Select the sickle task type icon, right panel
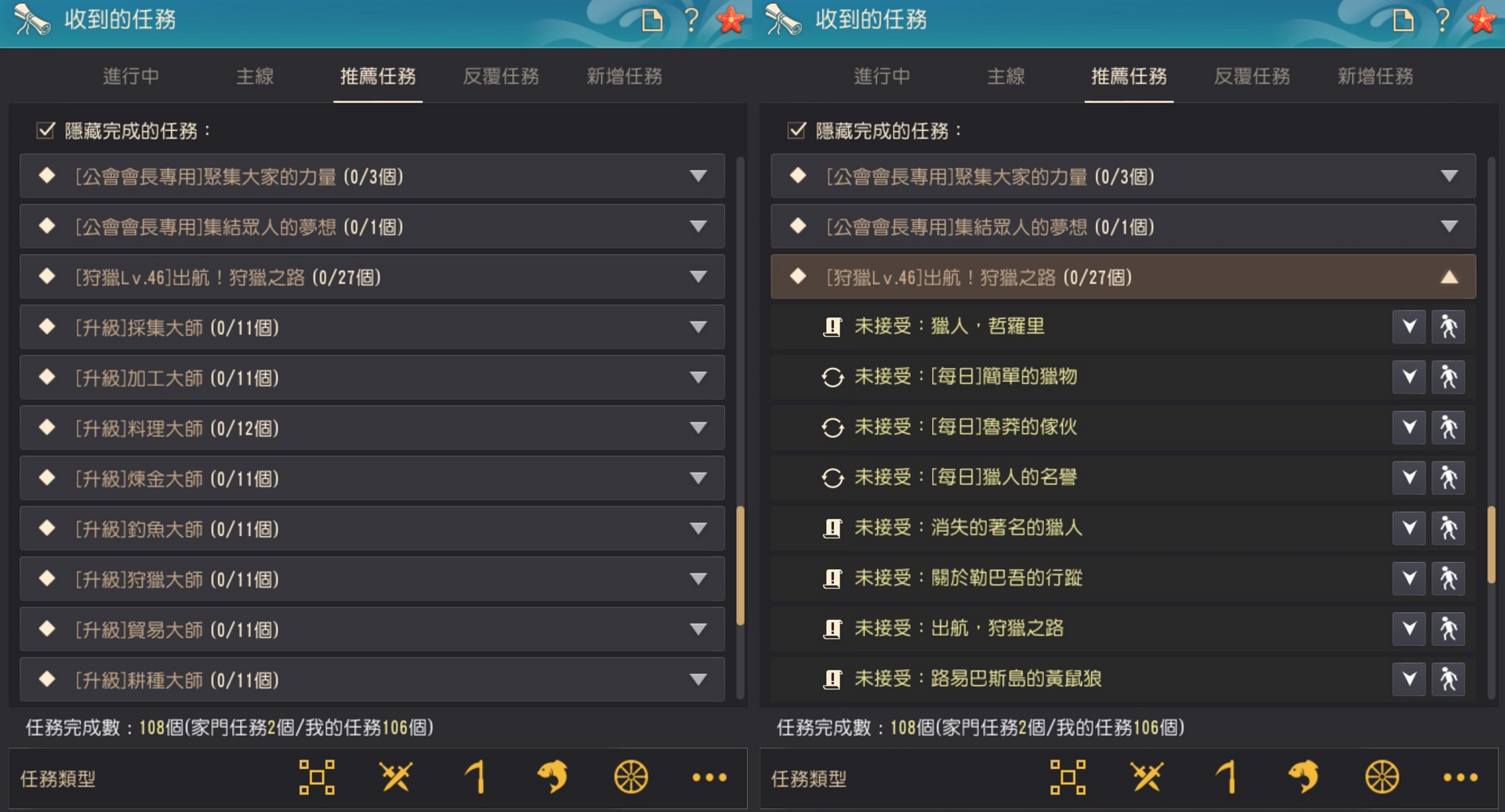Screen dimensions: 1505x812 [1226, 778]
